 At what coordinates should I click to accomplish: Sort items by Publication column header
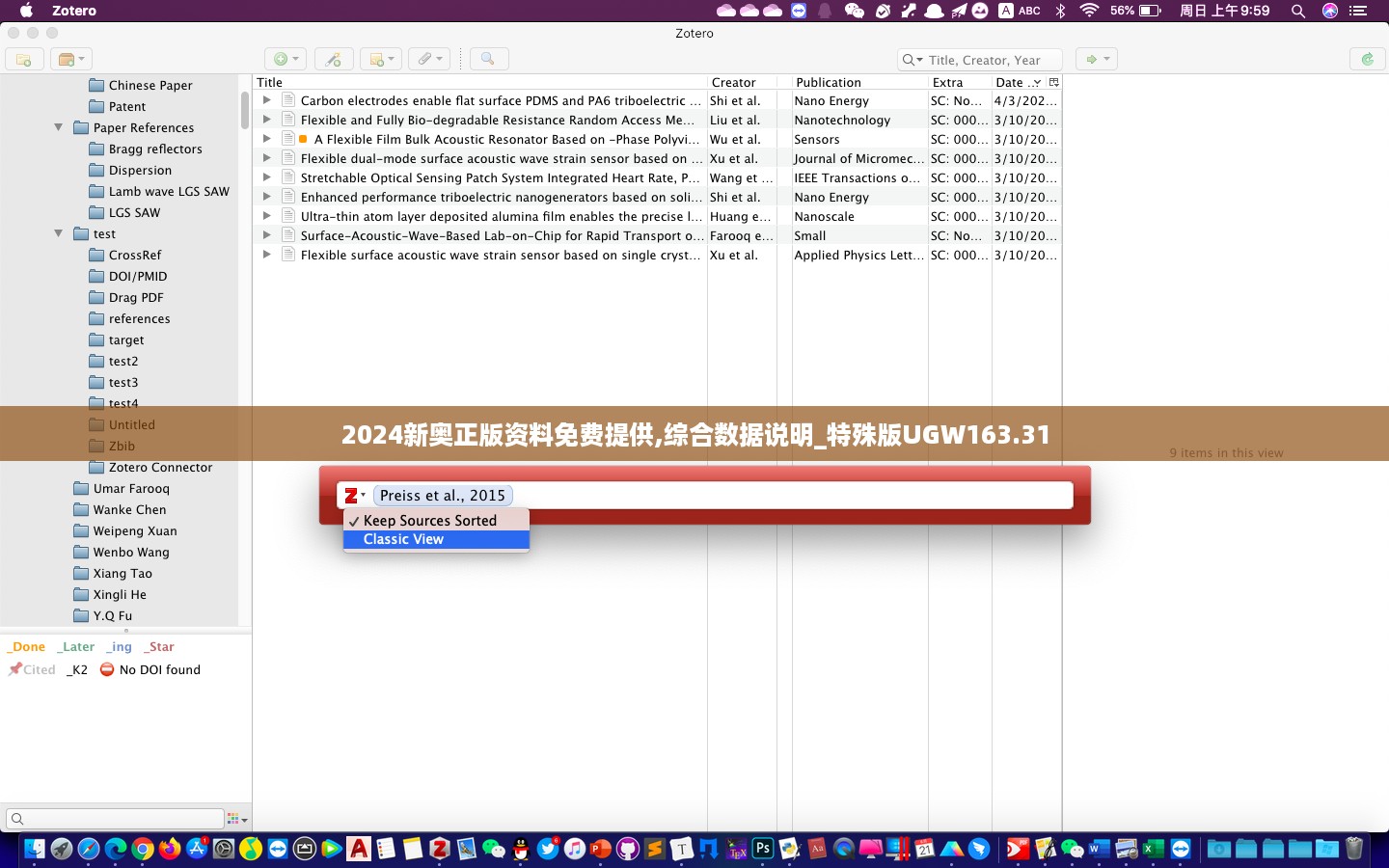859,82
